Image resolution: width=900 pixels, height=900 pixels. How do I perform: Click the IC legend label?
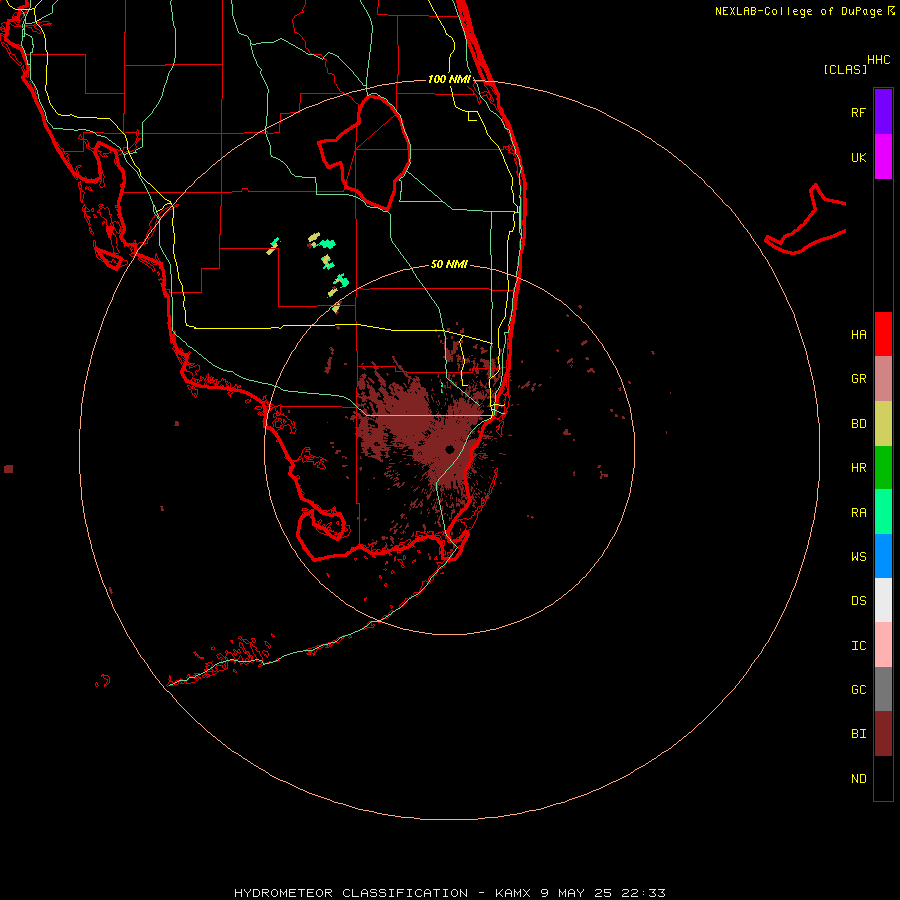[858, 646]
